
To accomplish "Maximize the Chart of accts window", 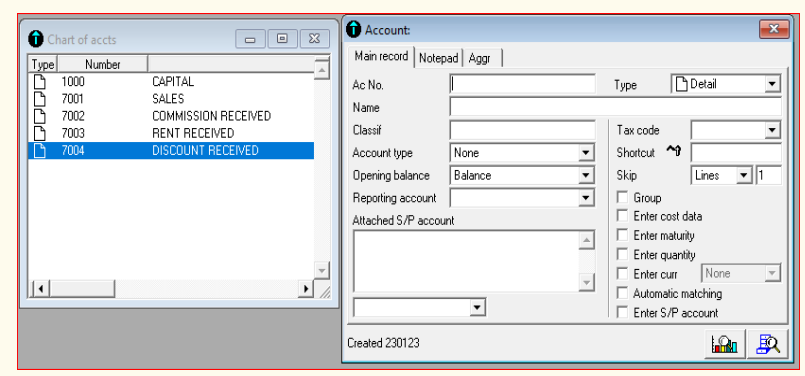I will click(x=282, y=39).
